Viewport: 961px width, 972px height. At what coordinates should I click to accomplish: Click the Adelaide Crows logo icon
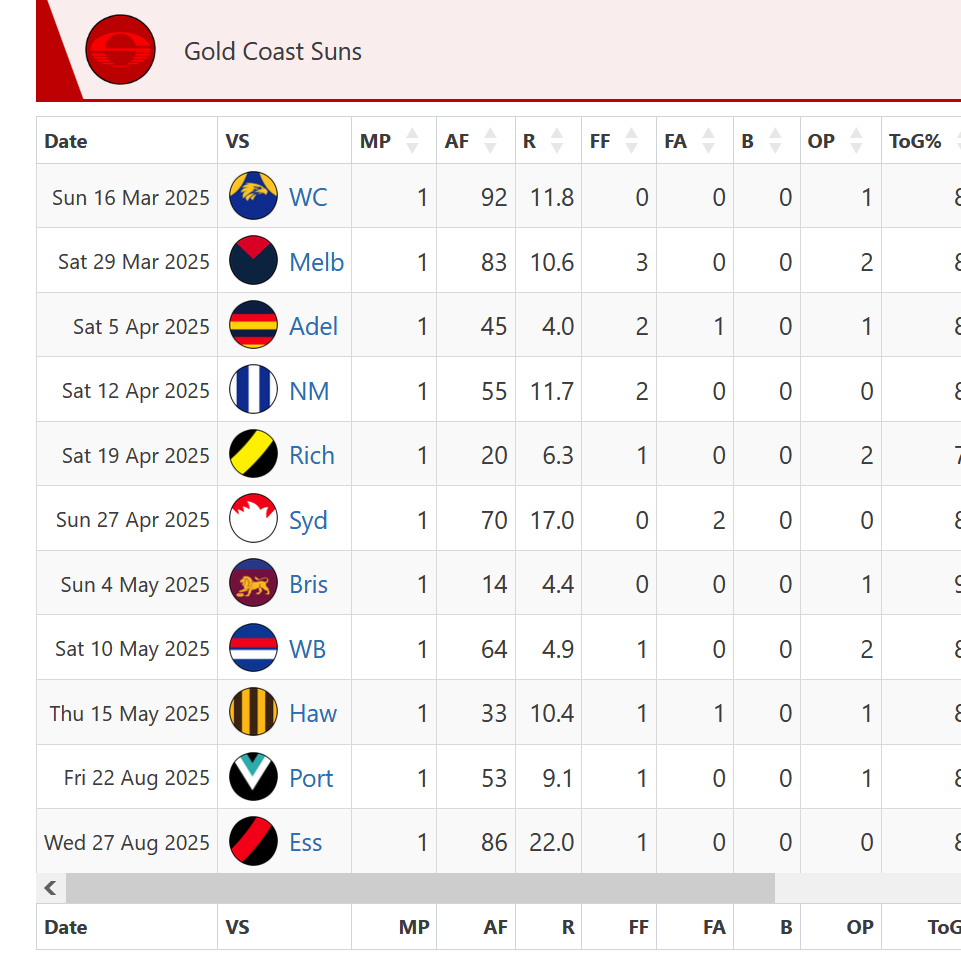tap(253, 325)
